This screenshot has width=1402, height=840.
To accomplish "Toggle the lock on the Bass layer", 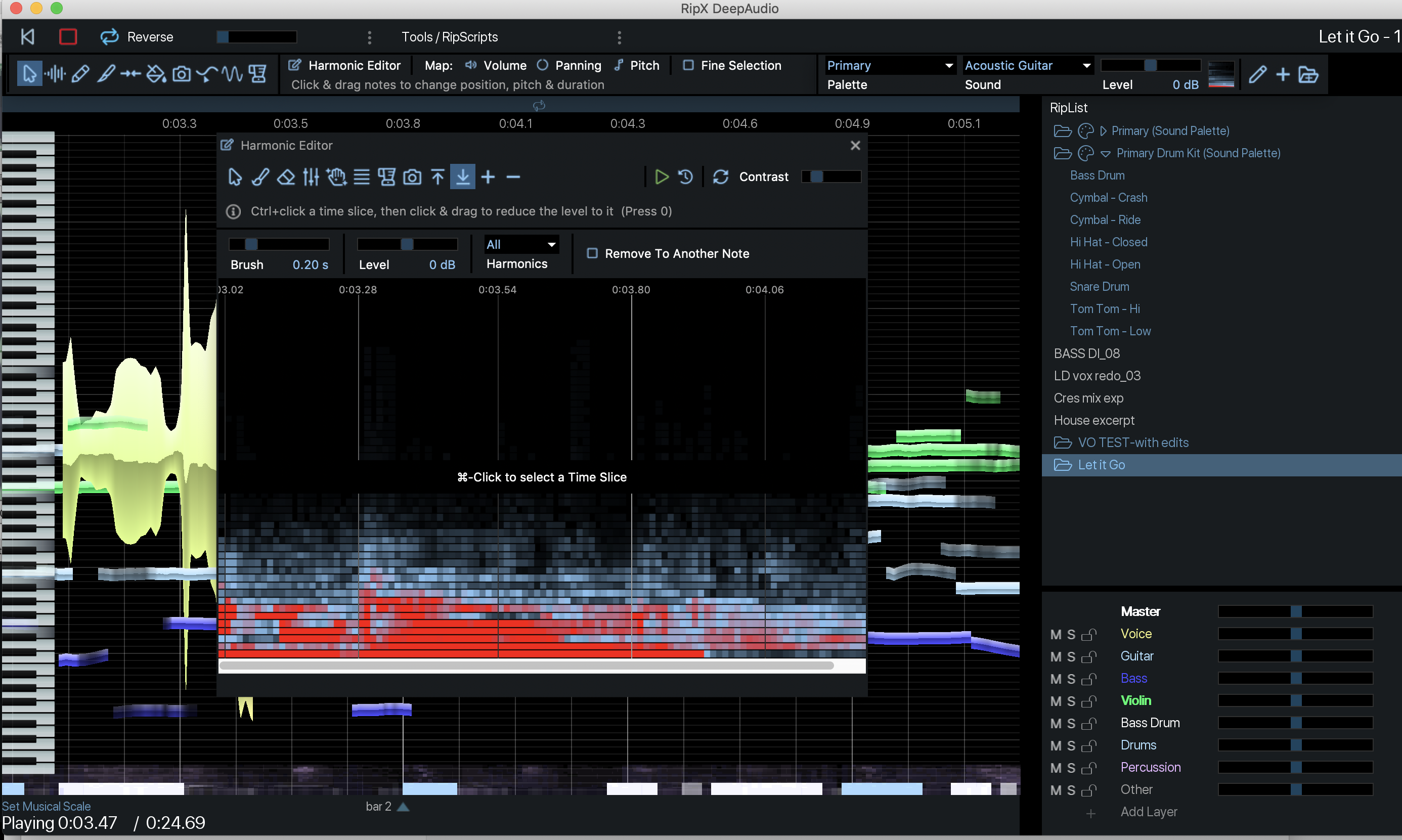I will coord(1089,679).
